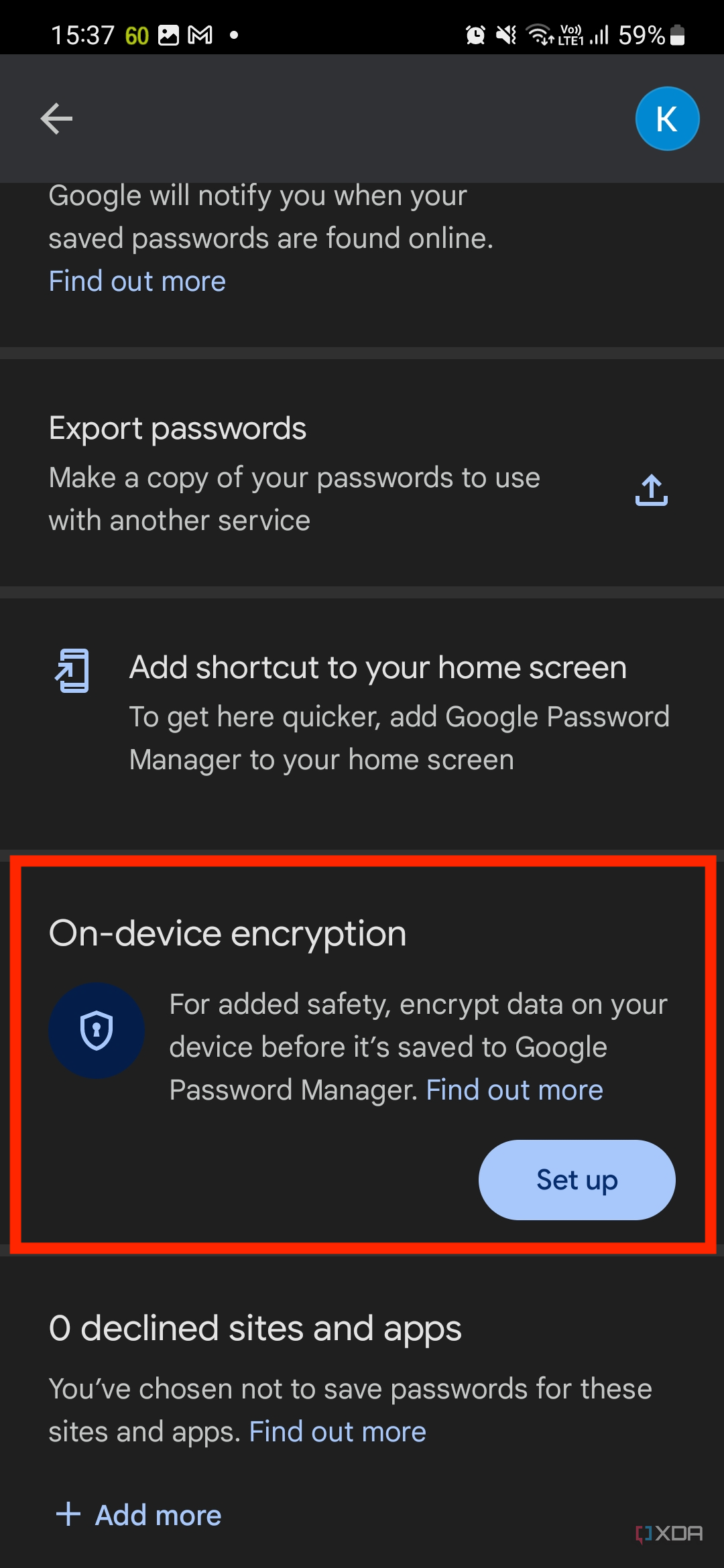Tap the On-device encryption heading
724x1568 pixels.
click(x=228, y=933)
